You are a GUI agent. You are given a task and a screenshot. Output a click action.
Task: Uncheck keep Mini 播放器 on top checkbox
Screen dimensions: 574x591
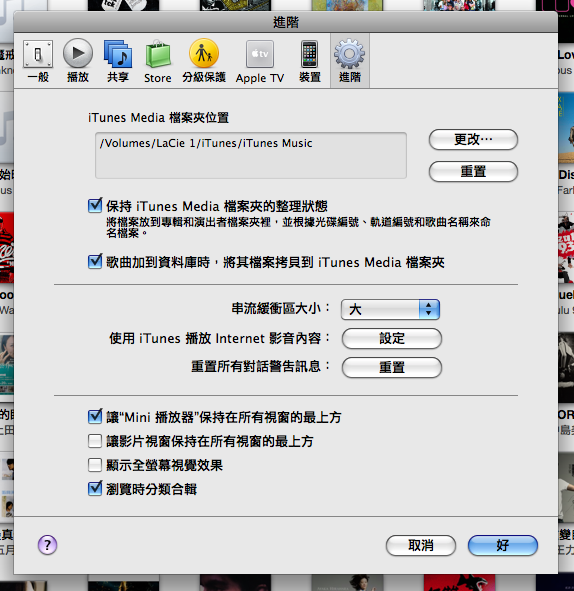pyautogui.click(x=95, y=416)
